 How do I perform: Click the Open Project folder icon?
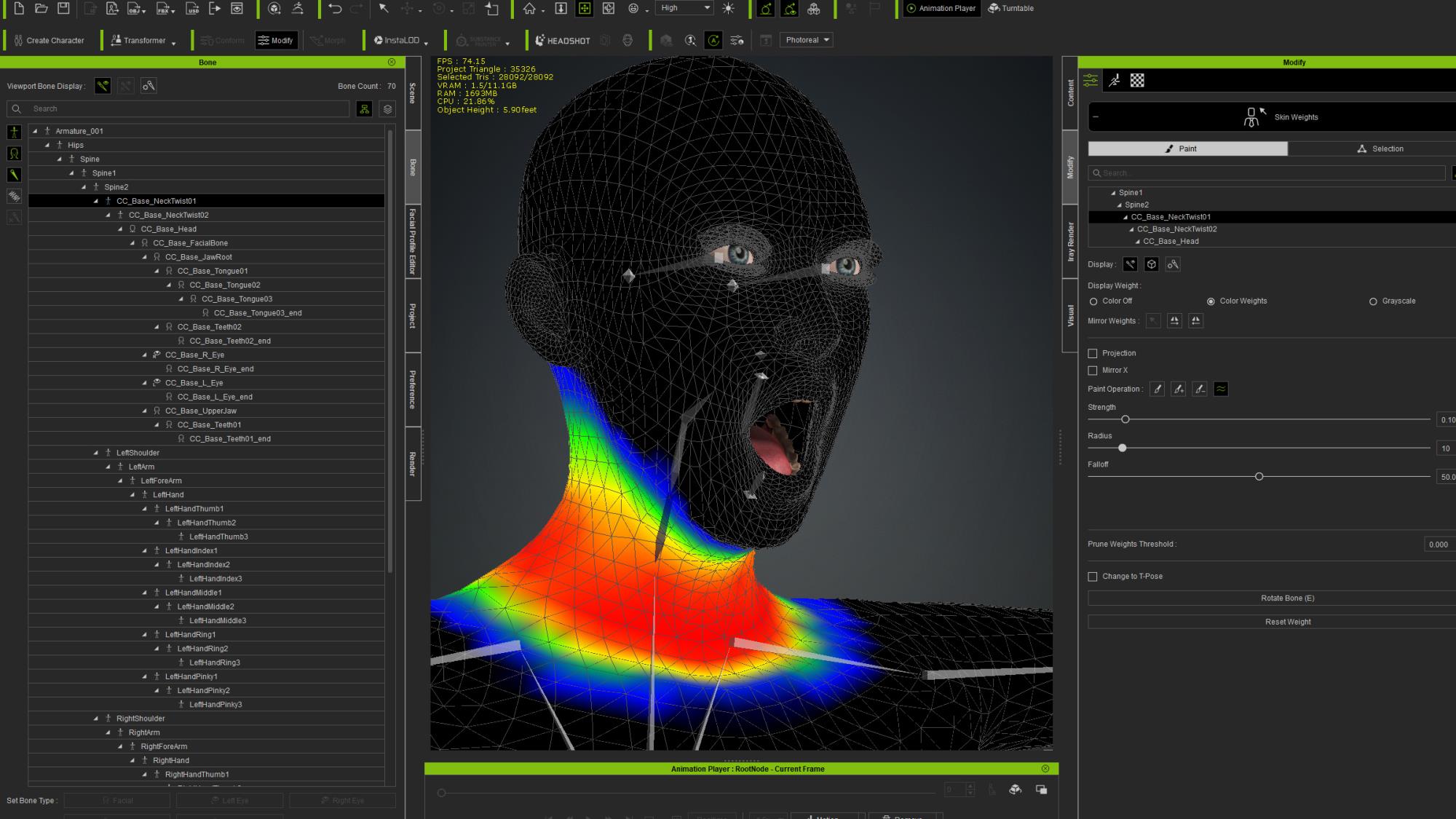[x=41, y=9]
